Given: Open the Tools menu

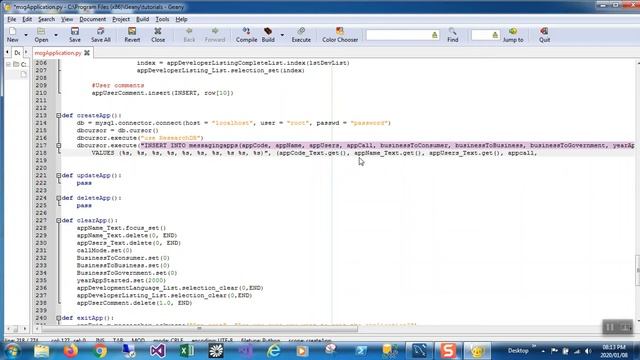Looking at the screenshot, I should (x=162, y=19).
